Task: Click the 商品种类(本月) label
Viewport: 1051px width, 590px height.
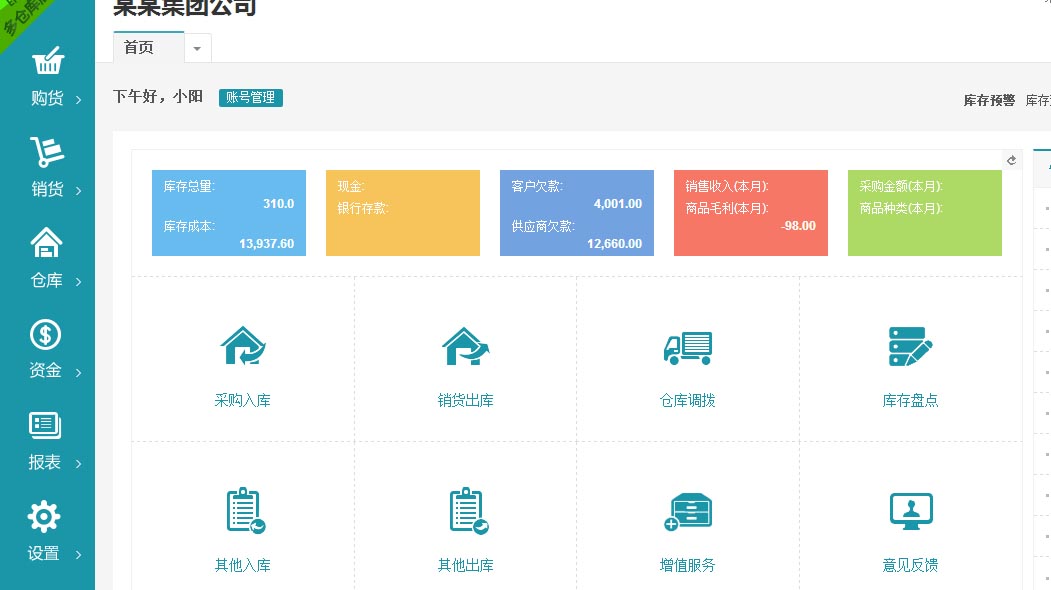Action: point(901,209)
